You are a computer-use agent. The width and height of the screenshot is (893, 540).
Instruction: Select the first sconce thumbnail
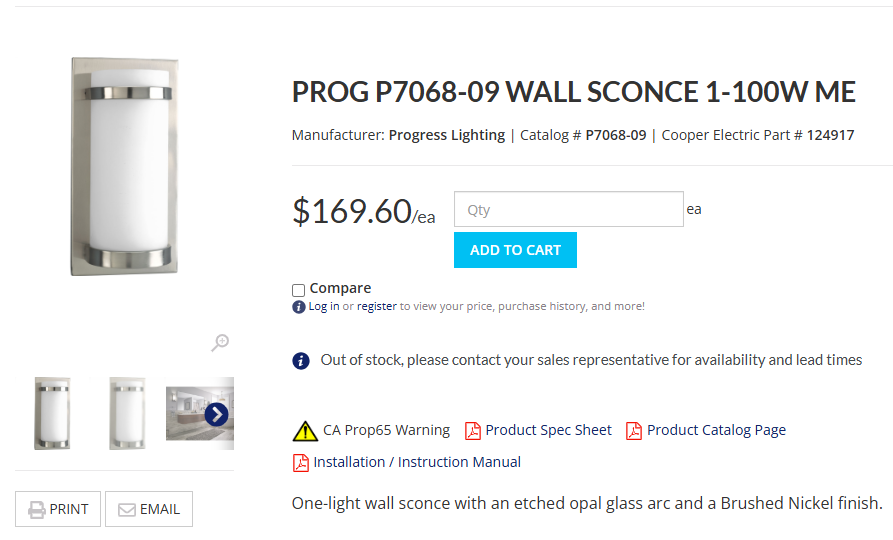point(52,413)
